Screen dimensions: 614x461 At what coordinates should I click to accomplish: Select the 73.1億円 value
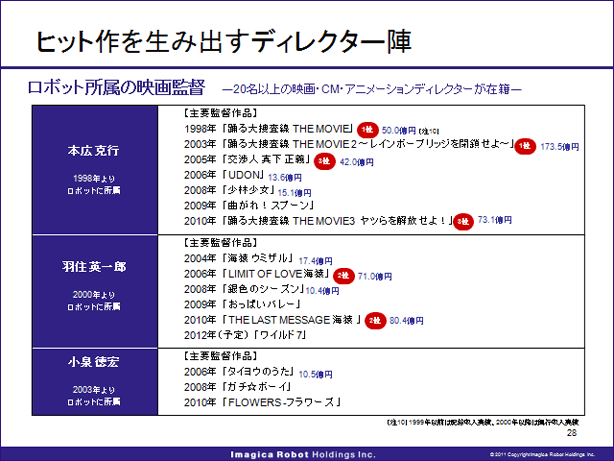(495, 220)
